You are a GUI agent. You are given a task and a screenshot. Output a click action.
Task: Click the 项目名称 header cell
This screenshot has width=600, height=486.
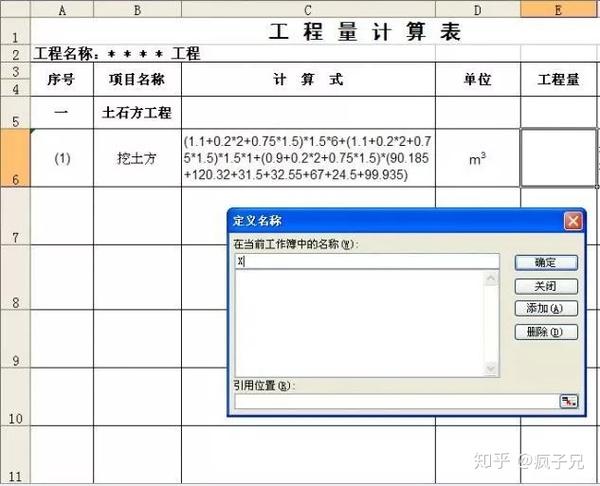coord(137,80)
